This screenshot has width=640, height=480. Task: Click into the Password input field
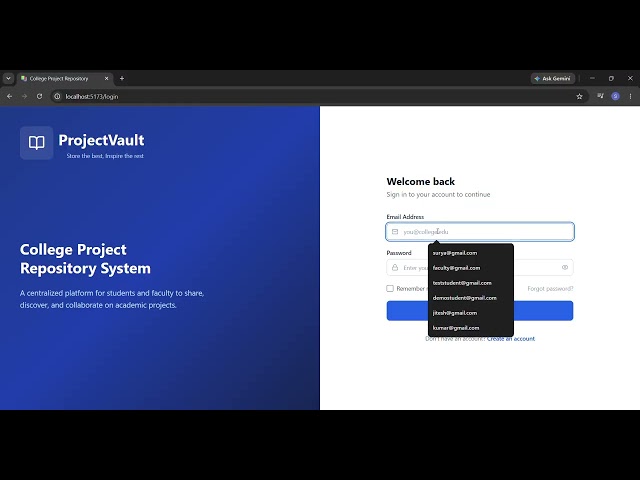pos(480,268)
